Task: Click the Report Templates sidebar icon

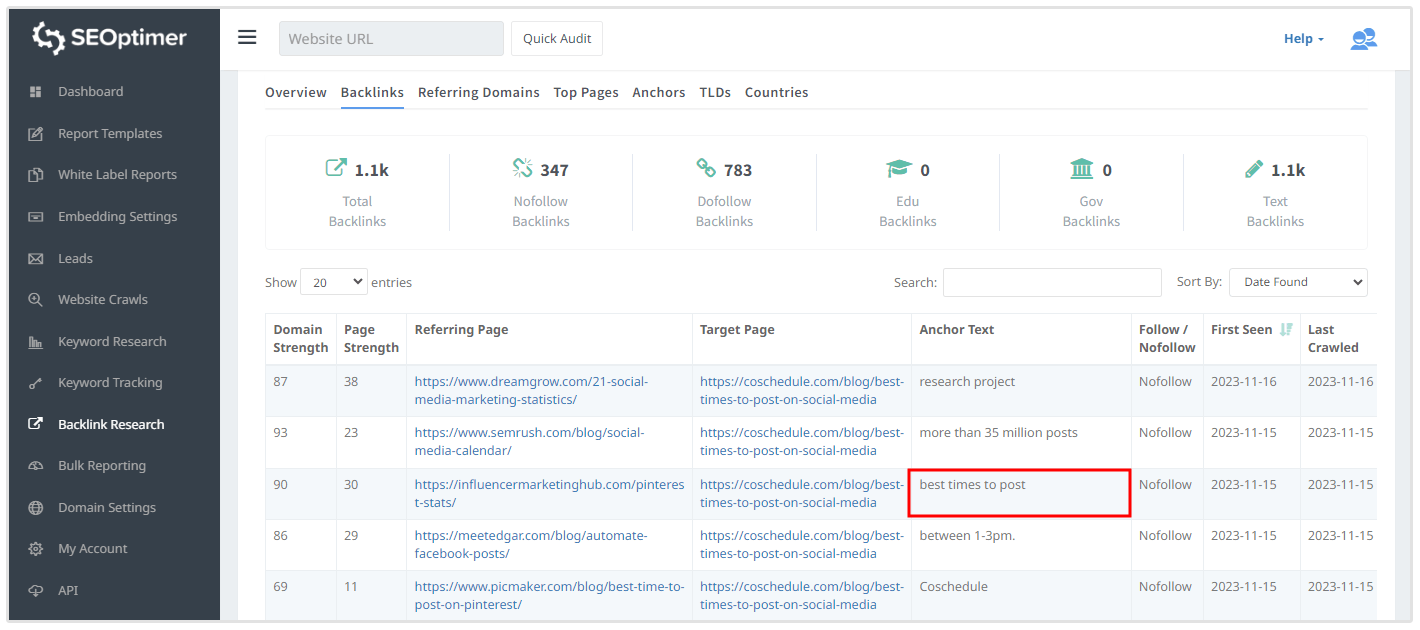Action: (36, 134)
